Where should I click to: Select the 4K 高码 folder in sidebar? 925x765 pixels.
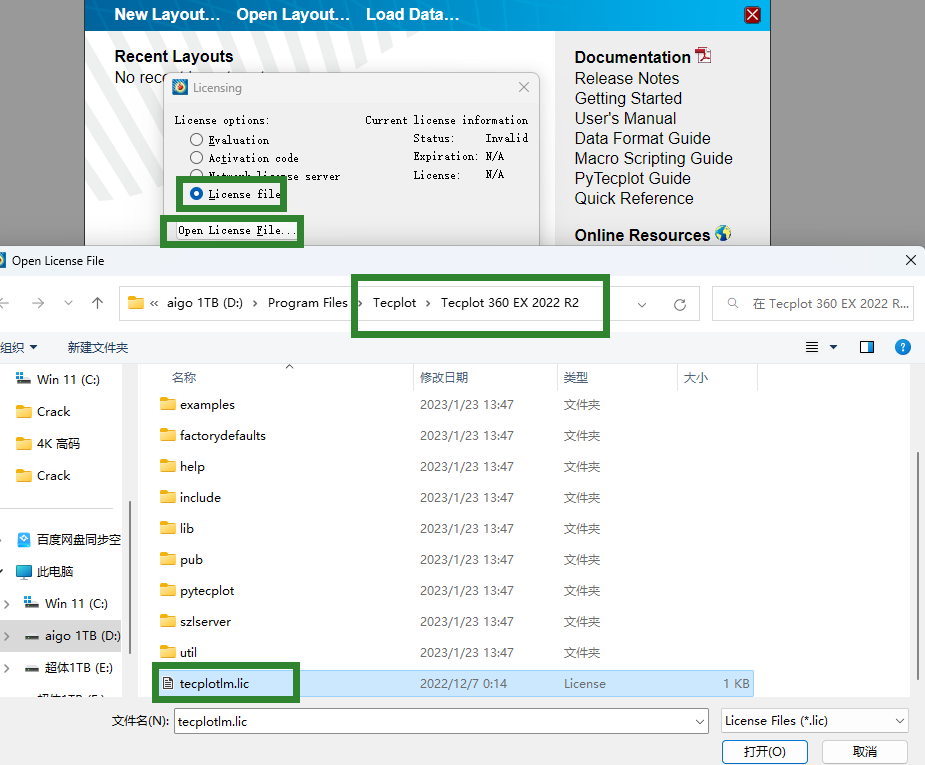coord(48,444)
